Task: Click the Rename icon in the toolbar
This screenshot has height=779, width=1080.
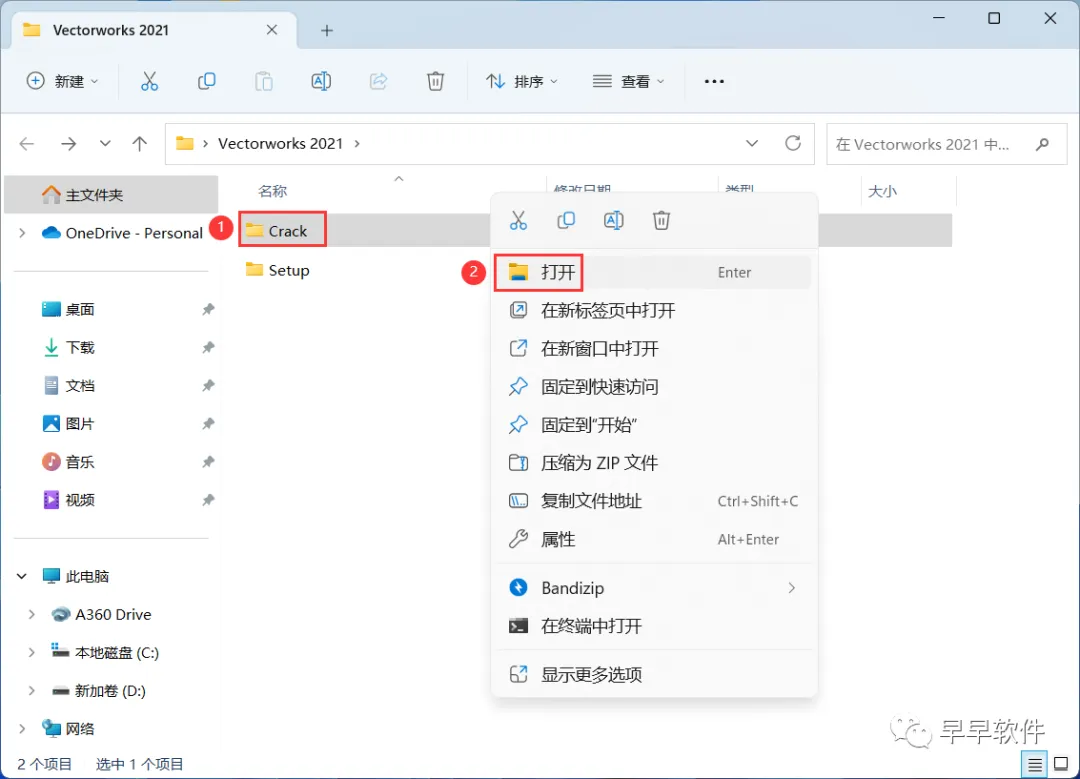Action: click(x=321, y=81)
